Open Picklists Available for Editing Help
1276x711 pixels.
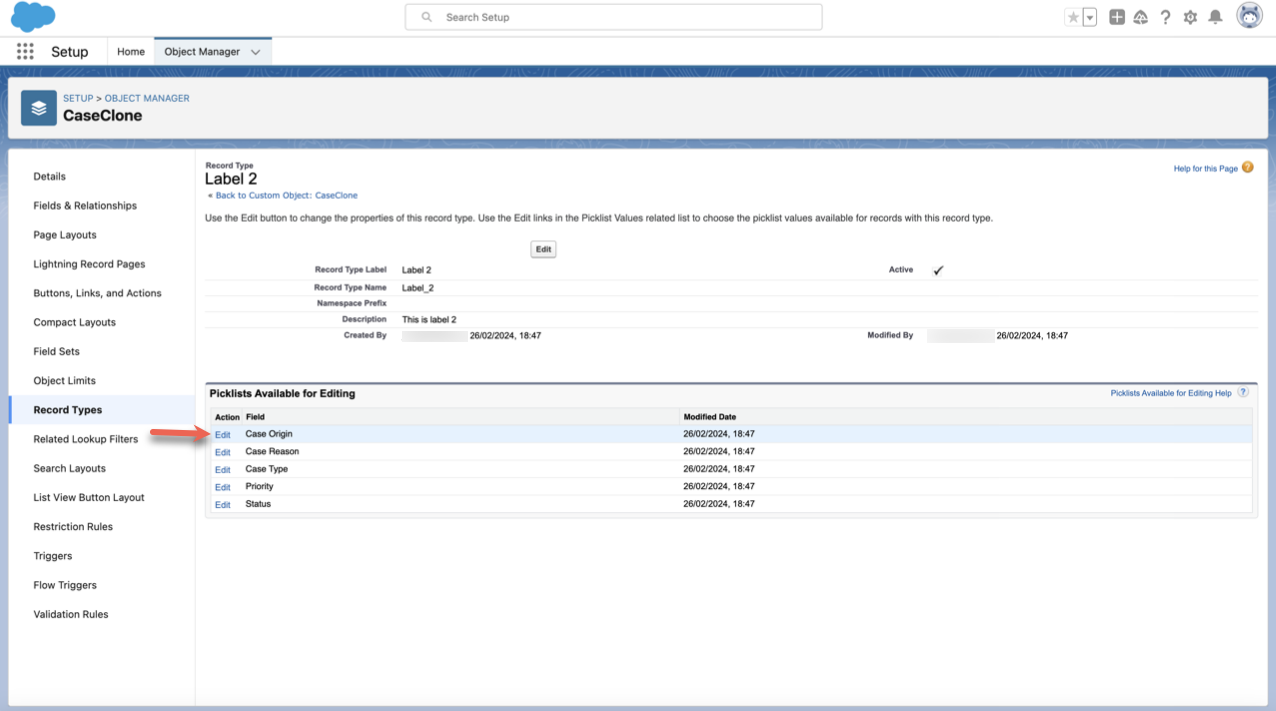tap(1171, 393)
